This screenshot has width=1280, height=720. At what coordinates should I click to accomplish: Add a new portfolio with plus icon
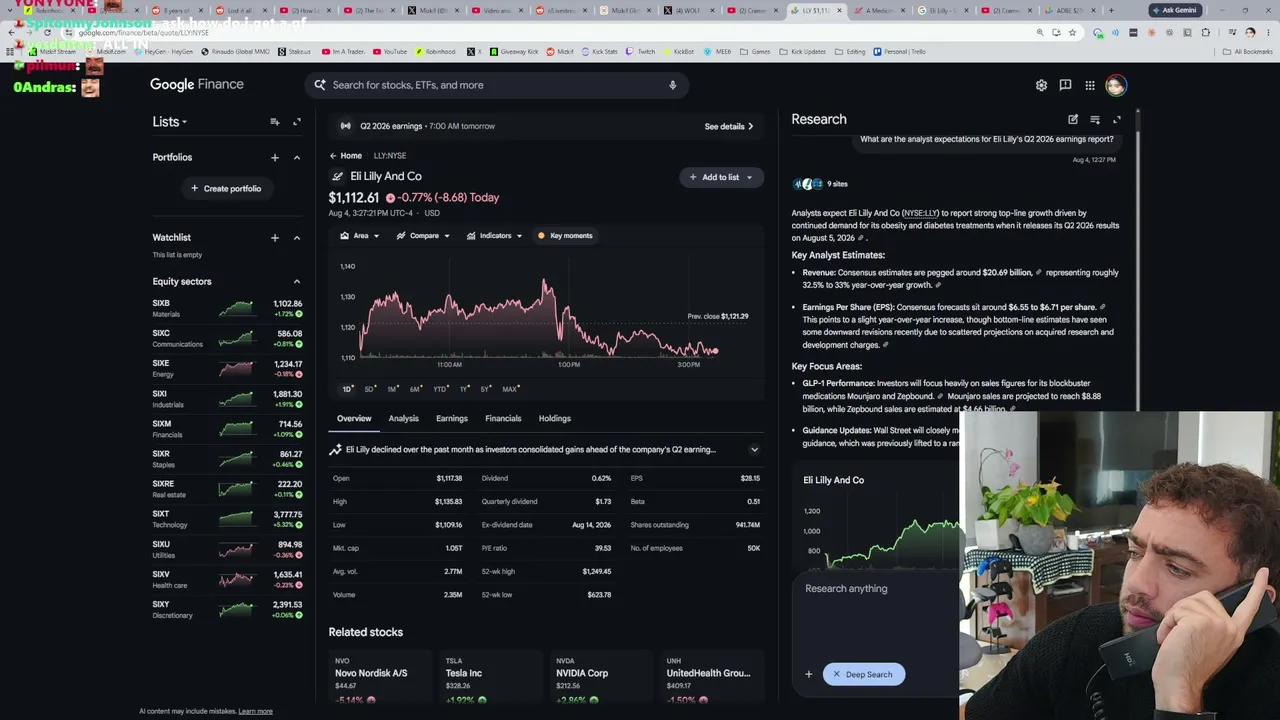coord(275,157)
